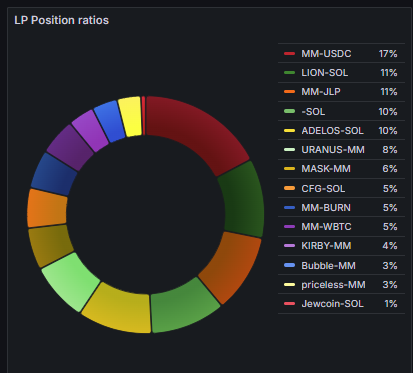Click the 17% value for MM-USDC

click(x=388, y=54)
